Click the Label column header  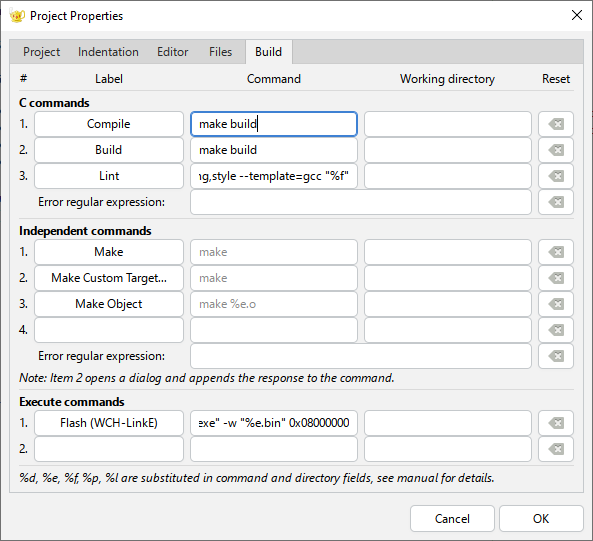(x=109, y=79)
